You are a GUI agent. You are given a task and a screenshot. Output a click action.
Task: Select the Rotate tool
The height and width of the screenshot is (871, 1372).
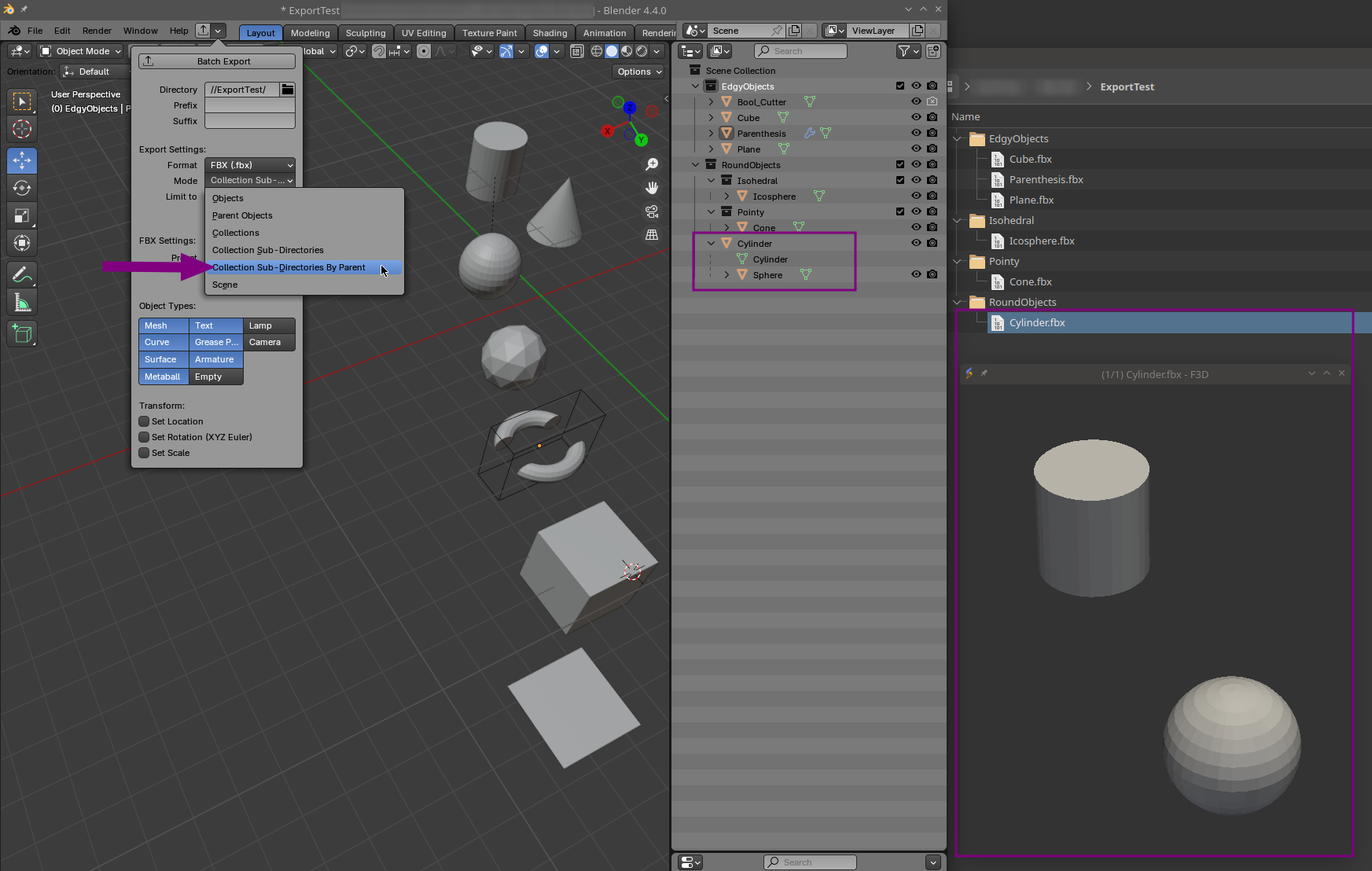pos(21,188)
